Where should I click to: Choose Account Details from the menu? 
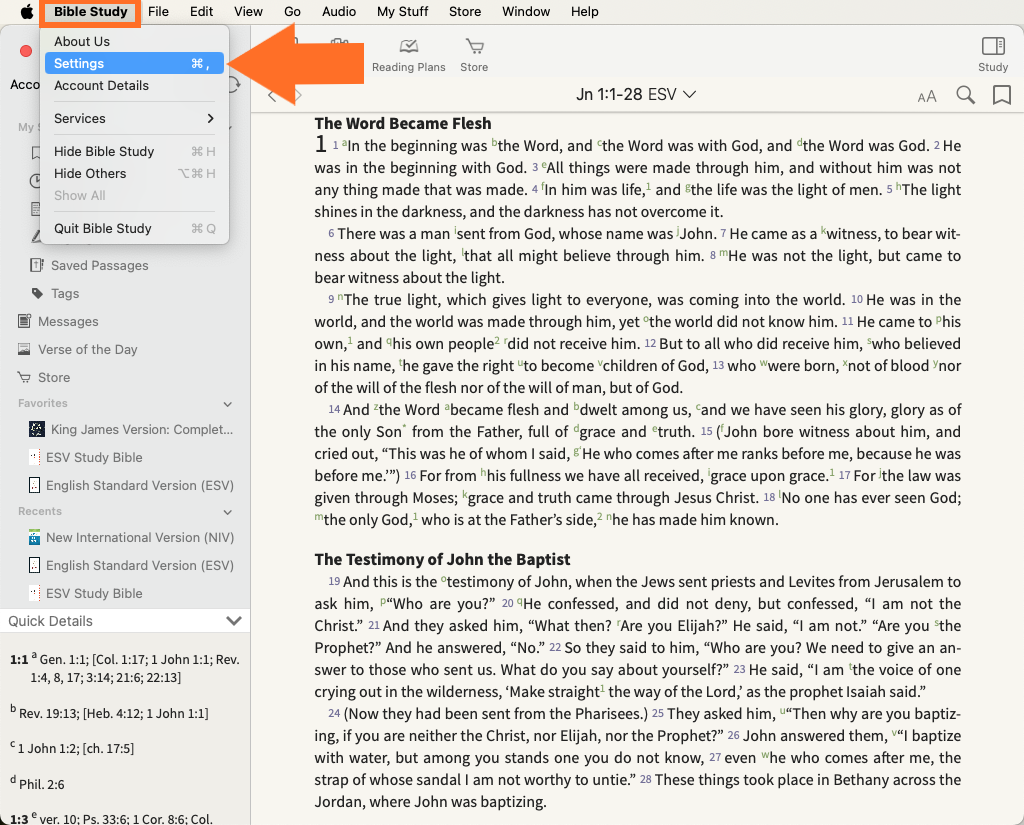[134, 86]
